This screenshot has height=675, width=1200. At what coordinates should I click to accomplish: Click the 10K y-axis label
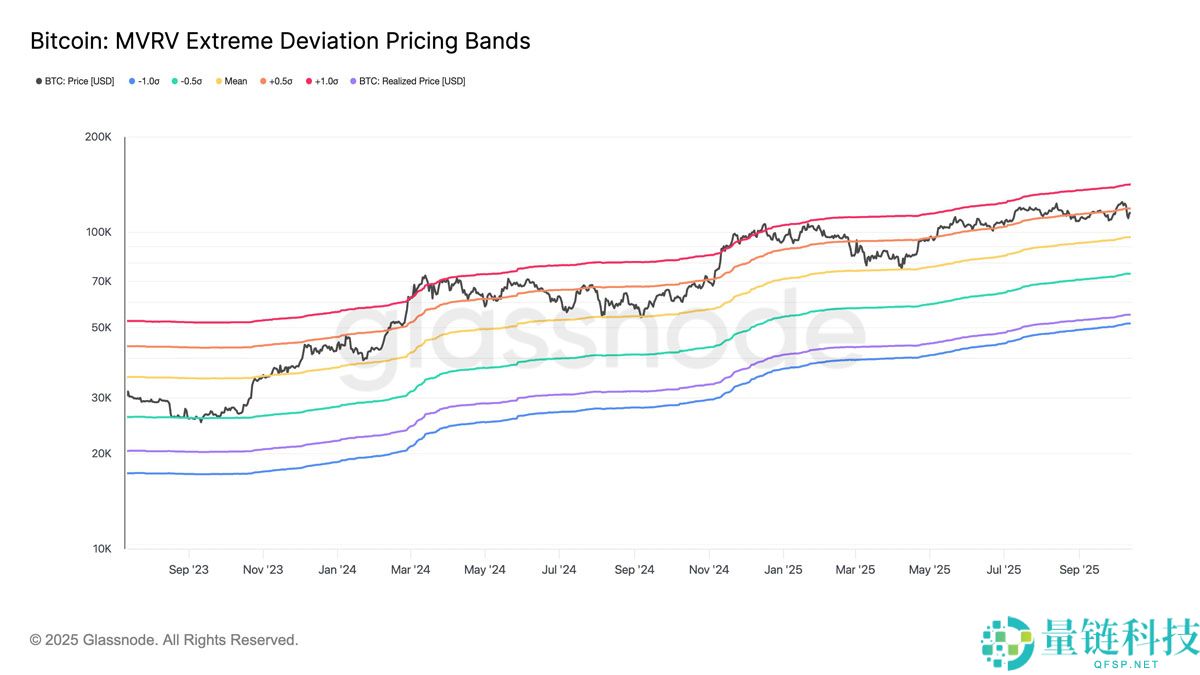(x=100, y=549)
